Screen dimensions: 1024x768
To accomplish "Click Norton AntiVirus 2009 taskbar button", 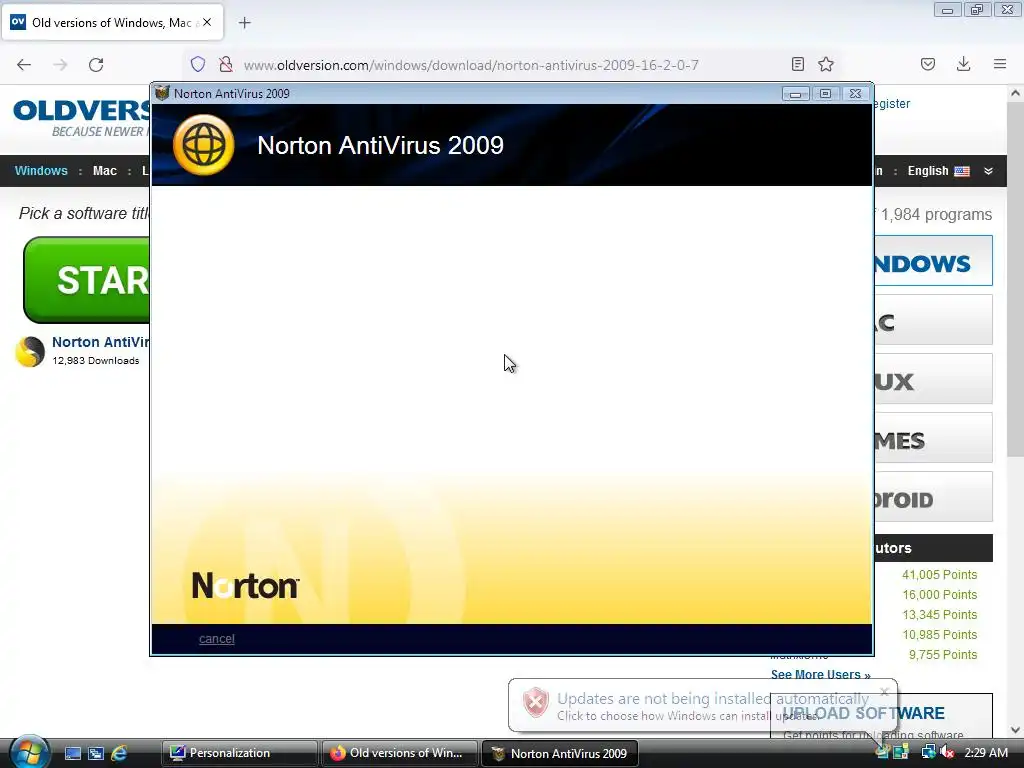I will tap(559, 753).
